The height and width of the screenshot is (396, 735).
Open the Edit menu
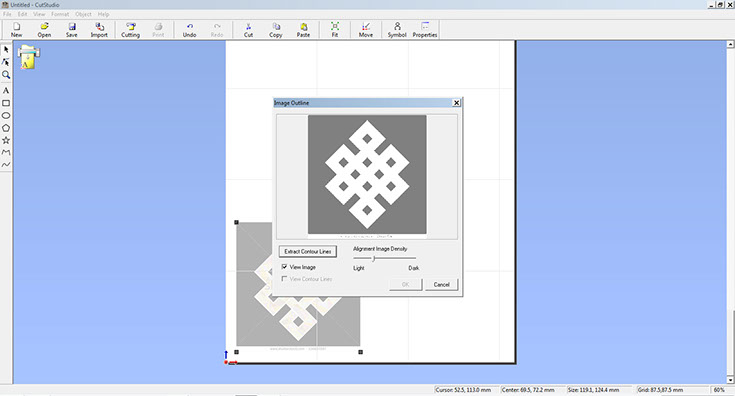coord(22,14)
